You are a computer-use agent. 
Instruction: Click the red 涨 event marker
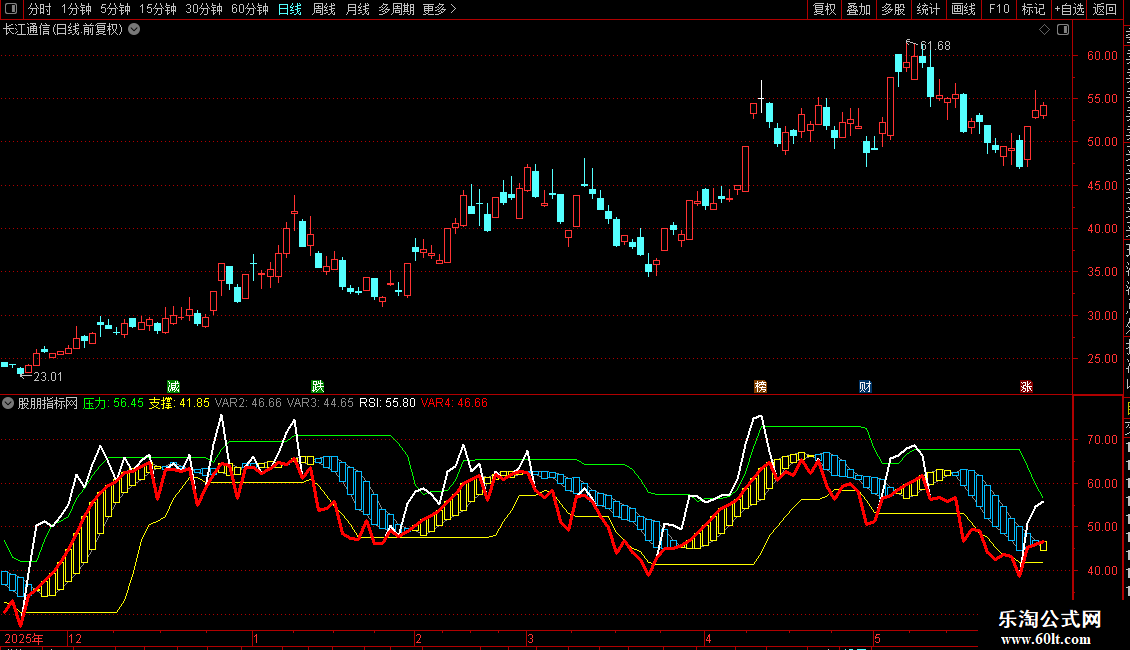[x=1026, y=386]
